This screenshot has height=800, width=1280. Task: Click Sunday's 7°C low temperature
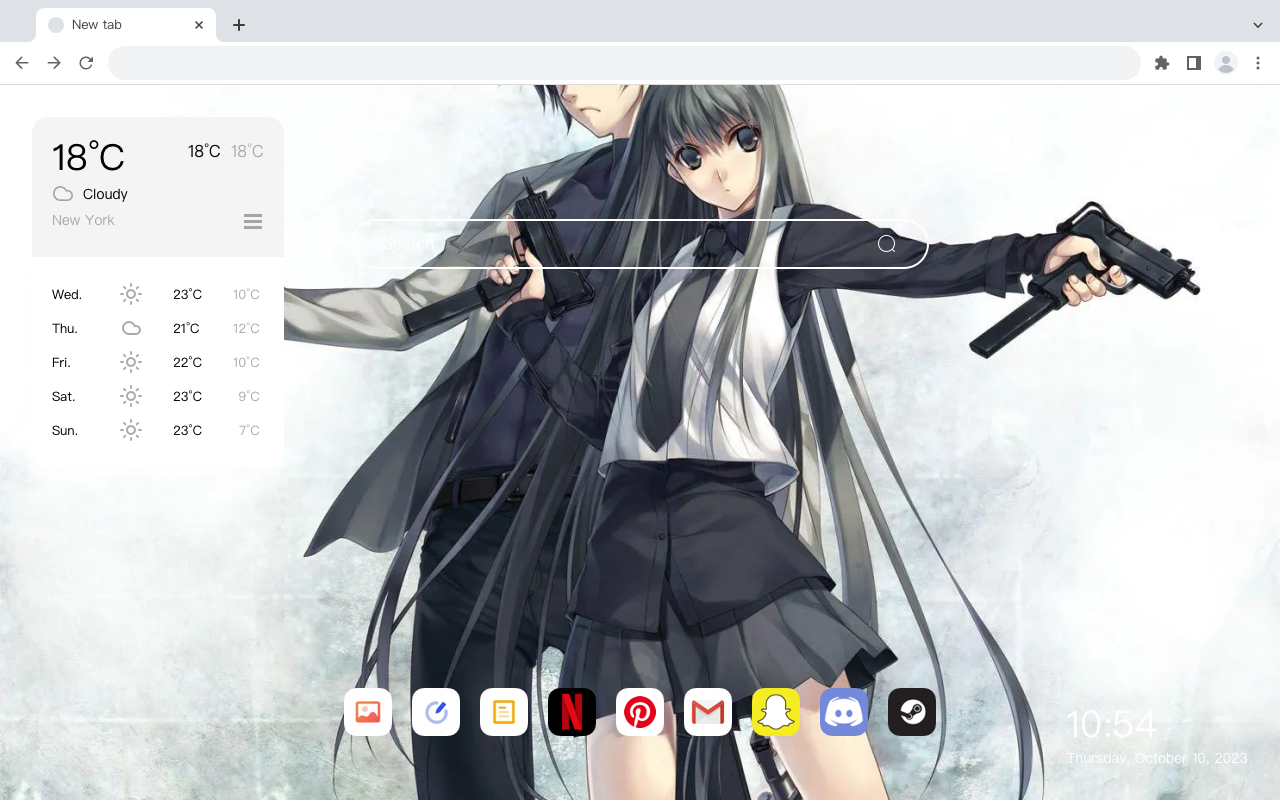point(249,430)
